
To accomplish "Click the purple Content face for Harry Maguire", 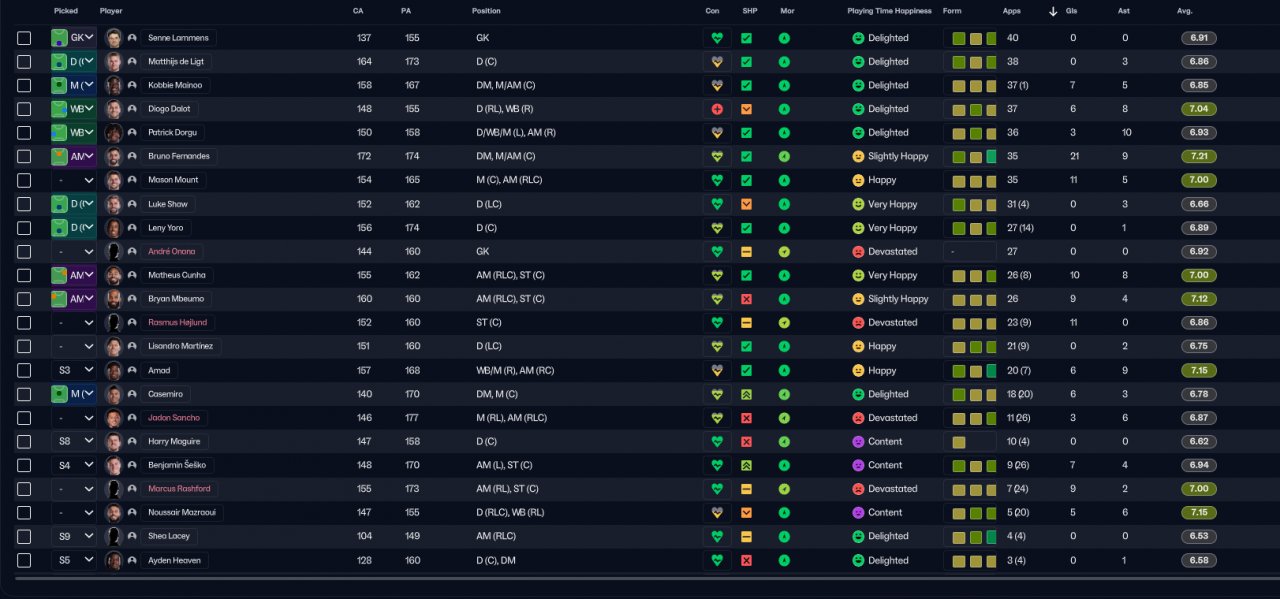I will tap(858, 442).
